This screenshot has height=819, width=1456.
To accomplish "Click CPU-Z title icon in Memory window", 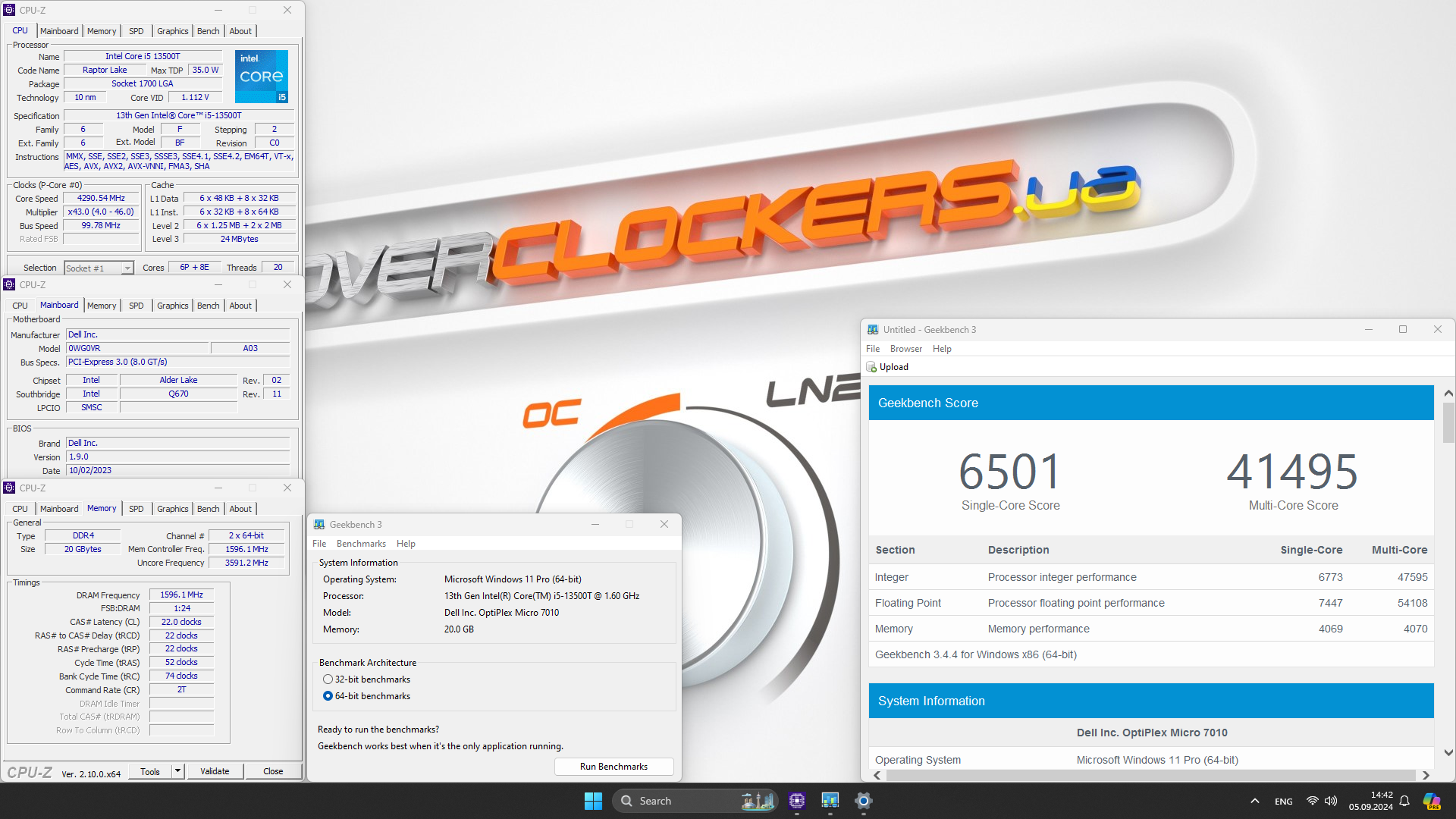I will click(x=9, y=488).
